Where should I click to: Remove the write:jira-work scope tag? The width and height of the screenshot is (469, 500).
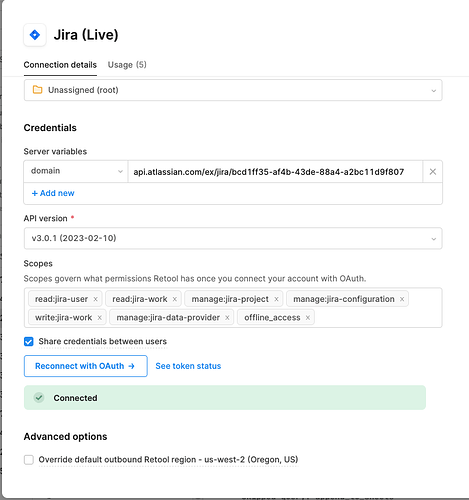[x=99, y=318]
